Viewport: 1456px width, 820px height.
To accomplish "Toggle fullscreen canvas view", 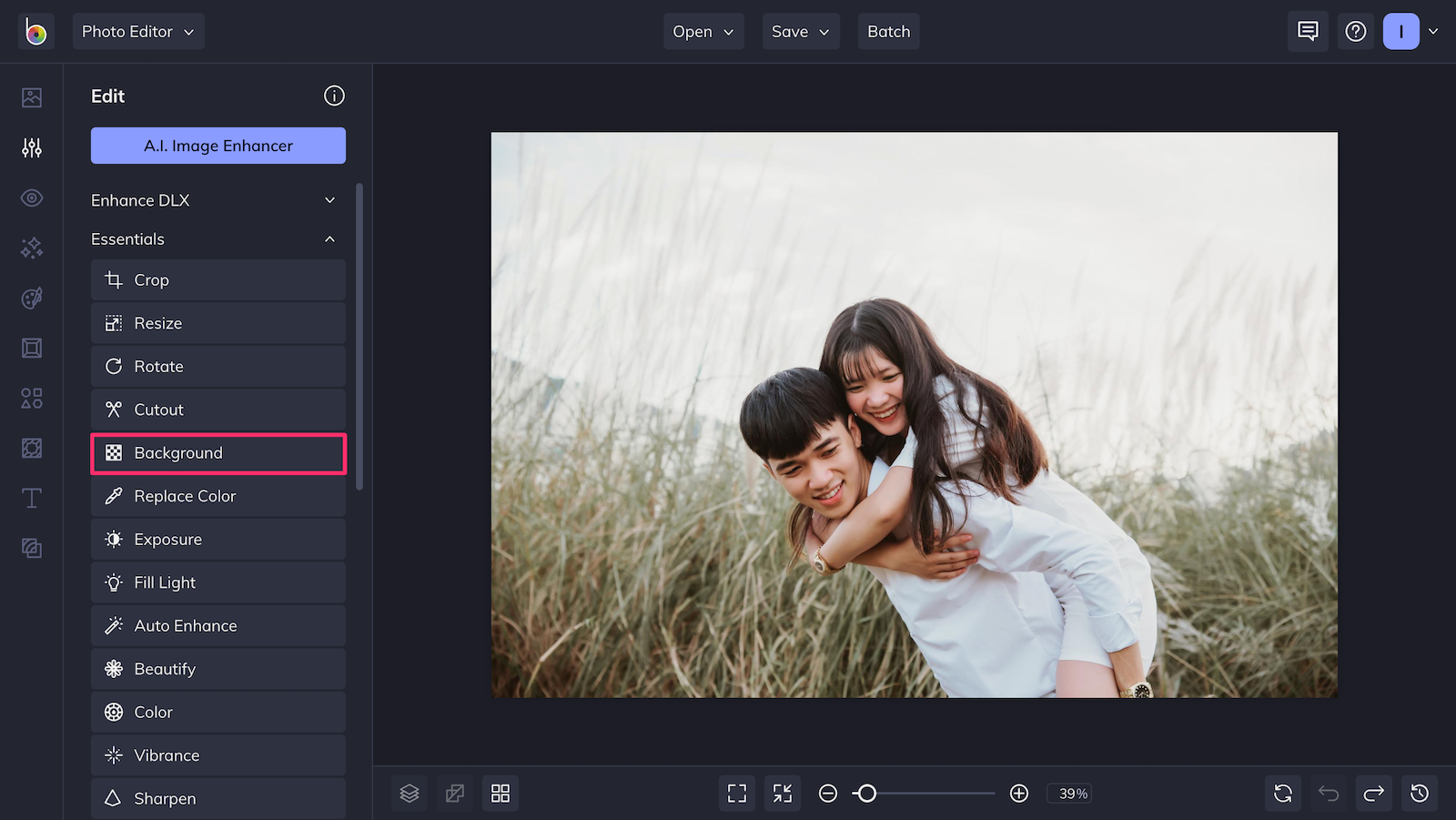I will [736, 793].
